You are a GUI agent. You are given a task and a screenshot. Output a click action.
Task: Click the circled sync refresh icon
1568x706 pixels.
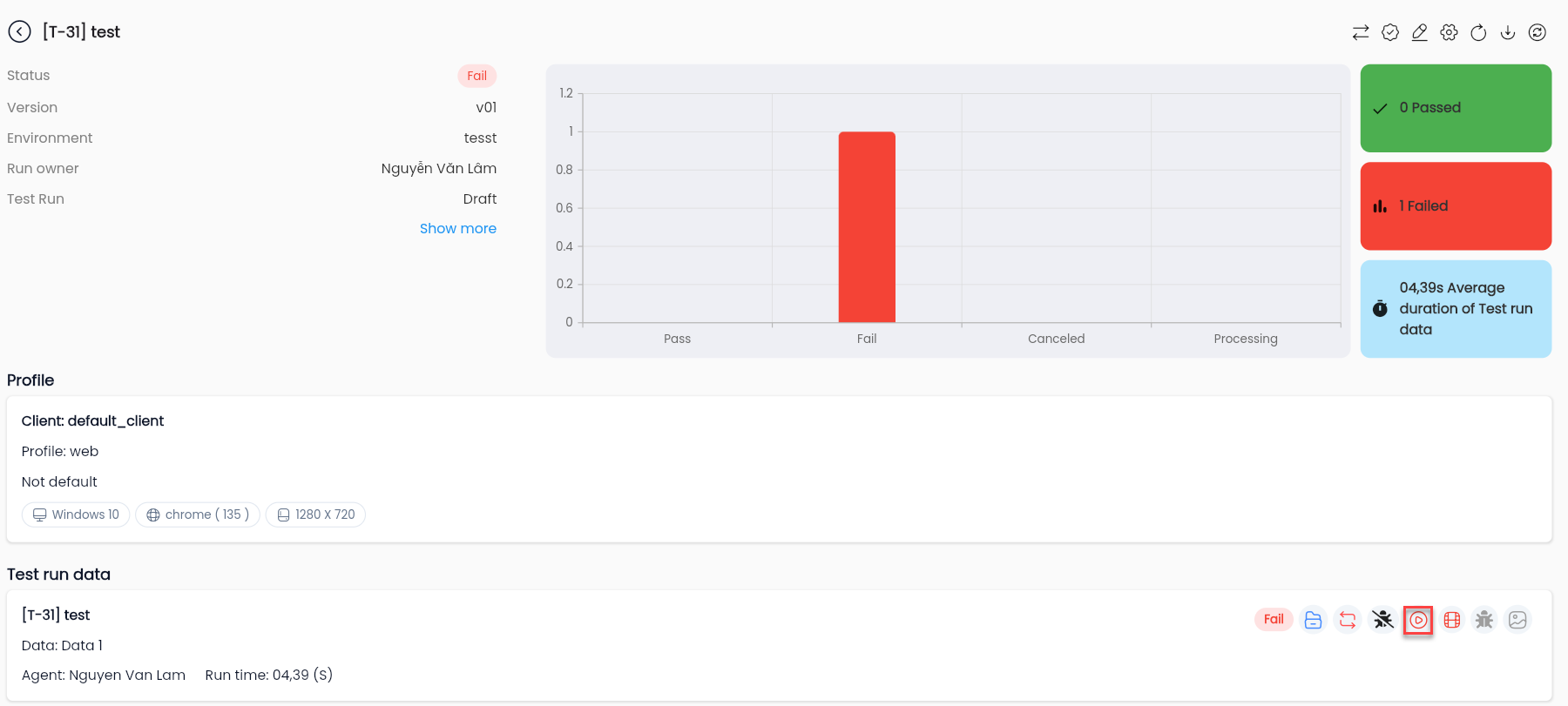pos(1538,32)
